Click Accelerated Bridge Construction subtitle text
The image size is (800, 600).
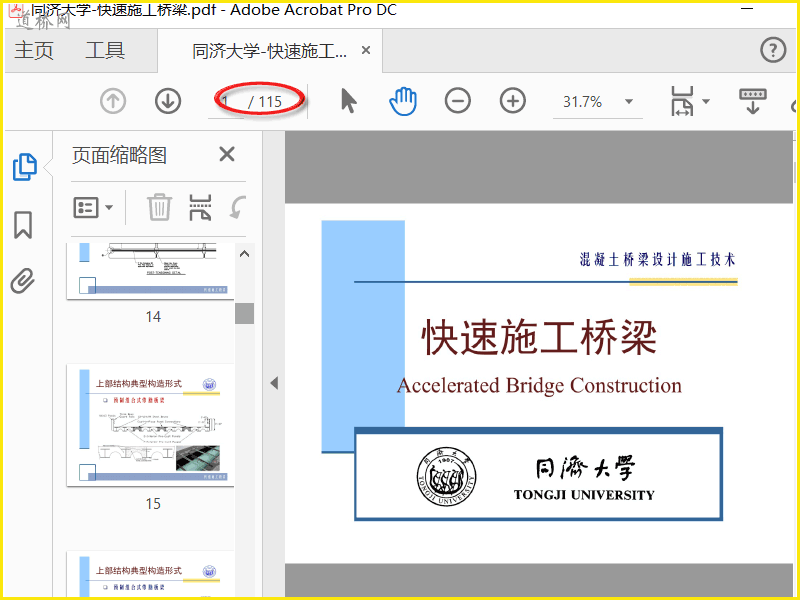pos(539,386)
